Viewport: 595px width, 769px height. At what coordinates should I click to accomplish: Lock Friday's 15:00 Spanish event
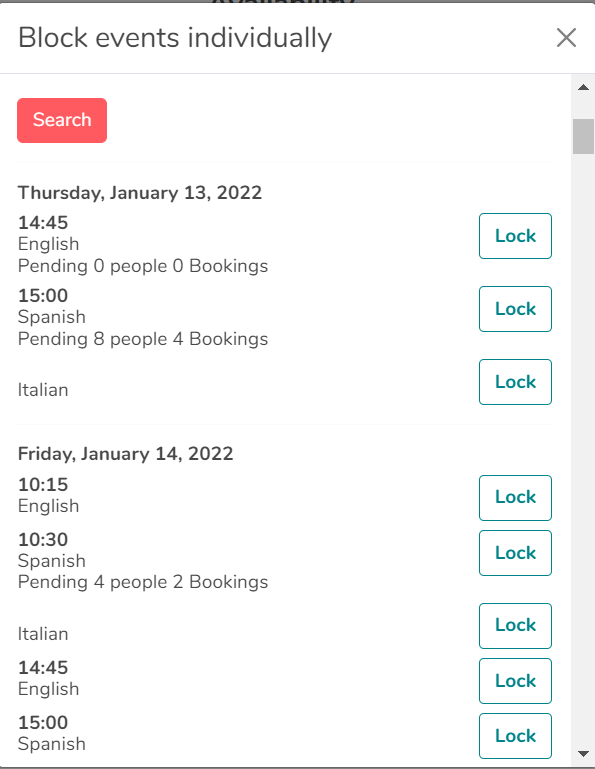point(515,736)
